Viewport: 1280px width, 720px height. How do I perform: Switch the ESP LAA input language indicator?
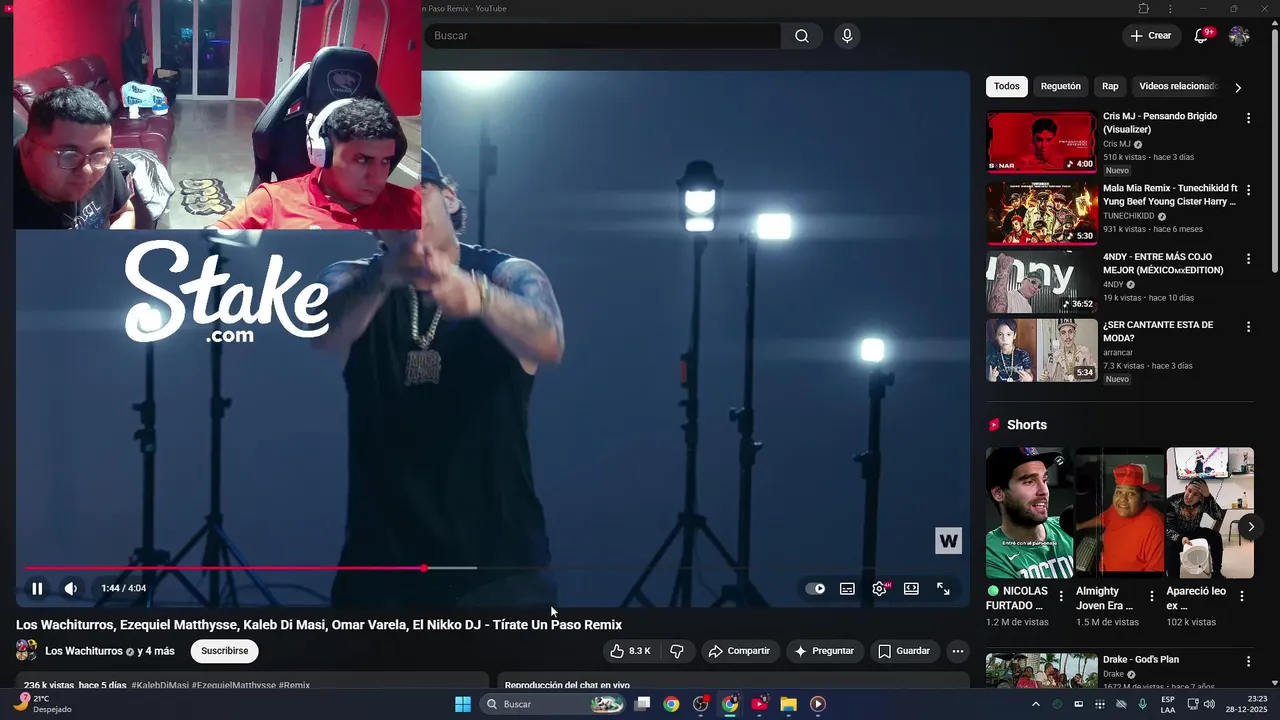(x=1168, y=704)
